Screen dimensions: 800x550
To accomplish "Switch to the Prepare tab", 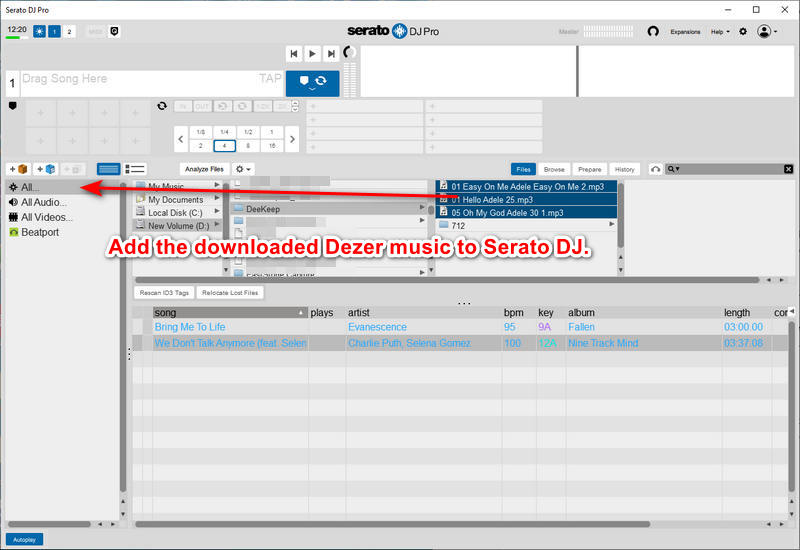I will point(590,169).
